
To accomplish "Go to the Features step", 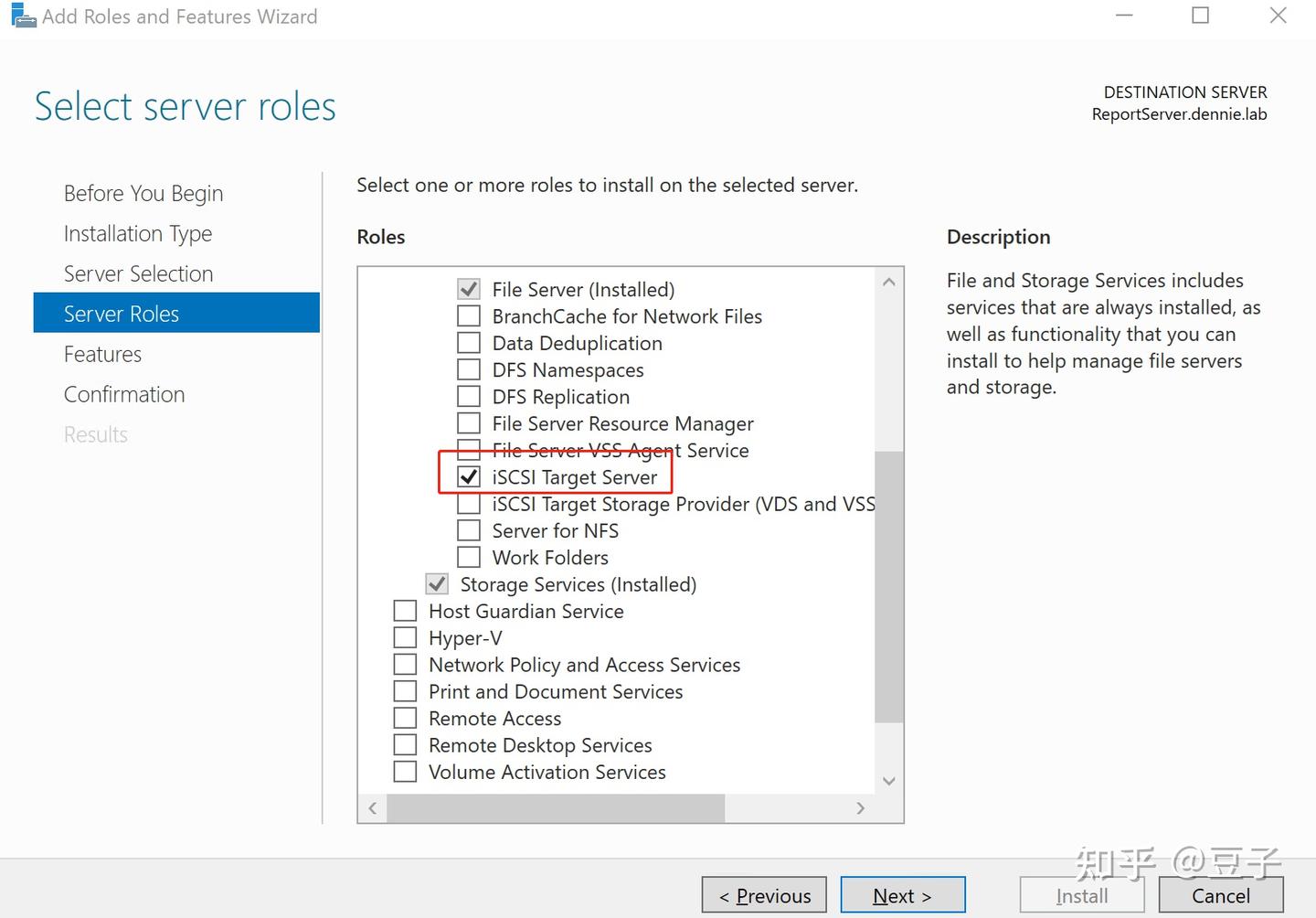I will [x=102, y=354].
